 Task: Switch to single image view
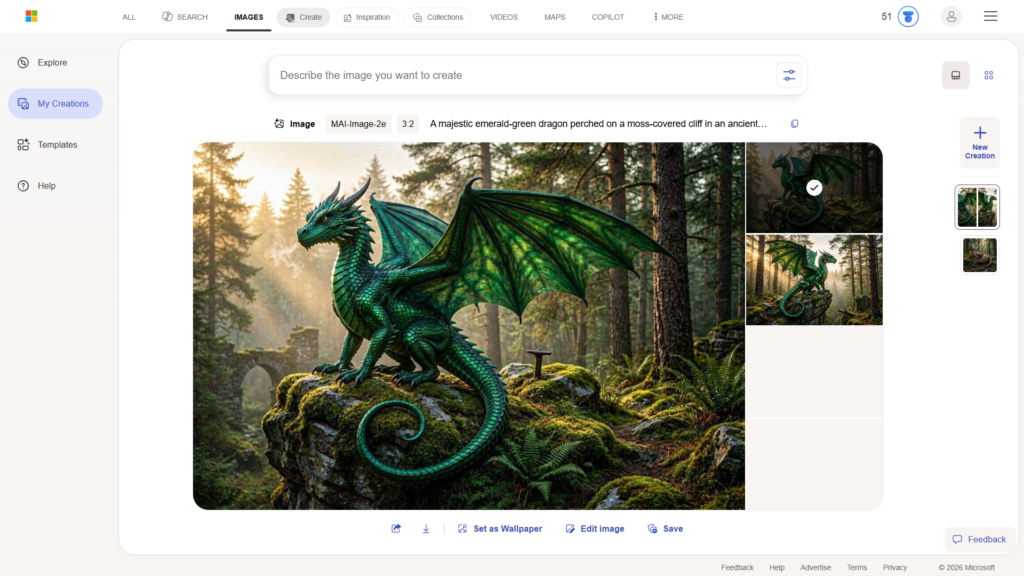pos(955,75)
